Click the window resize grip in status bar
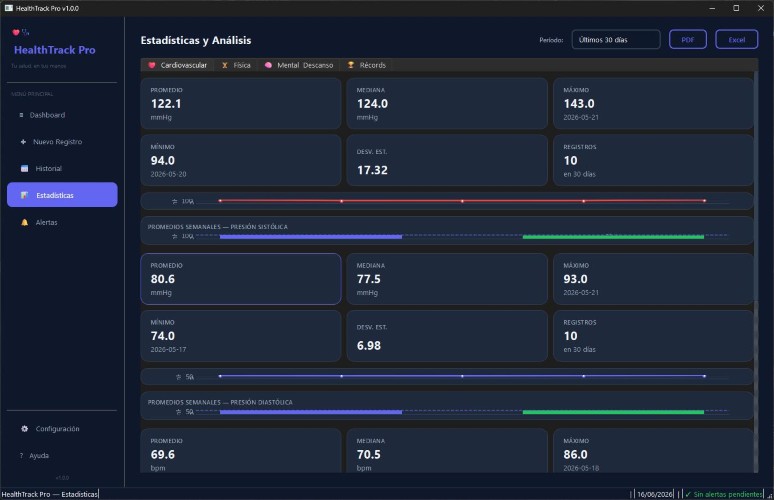Image resolution: width=774 pixels, height=500 pixels. pos(770,496)
